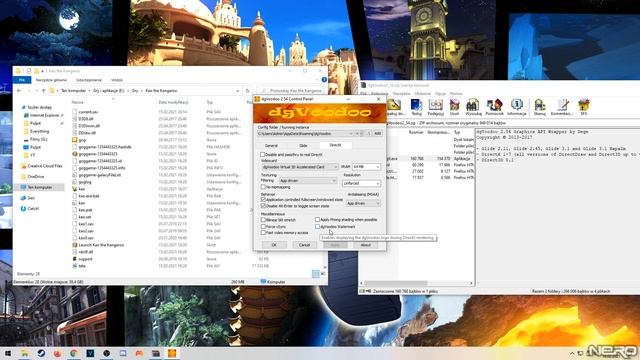Open the Videocard dropdown in dgVoodoo
The image size is (640, 360).
(300, 167)
